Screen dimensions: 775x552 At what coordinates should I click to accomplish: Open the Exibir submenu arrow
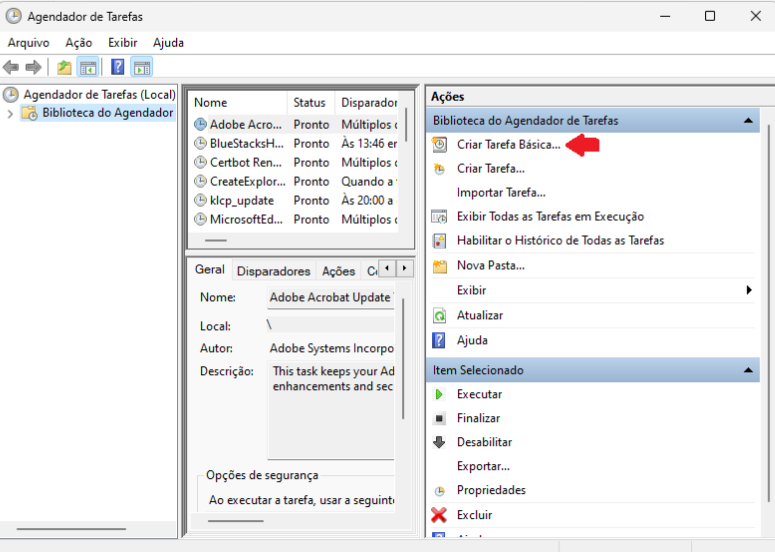[749, 290]
